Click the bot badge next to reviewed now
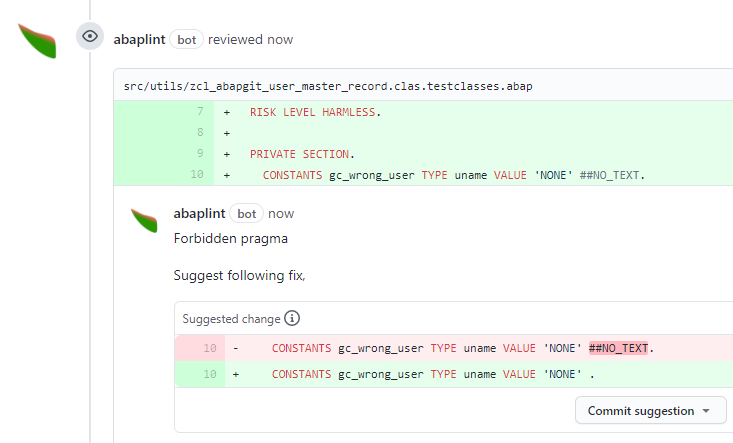 coord(187,40)
